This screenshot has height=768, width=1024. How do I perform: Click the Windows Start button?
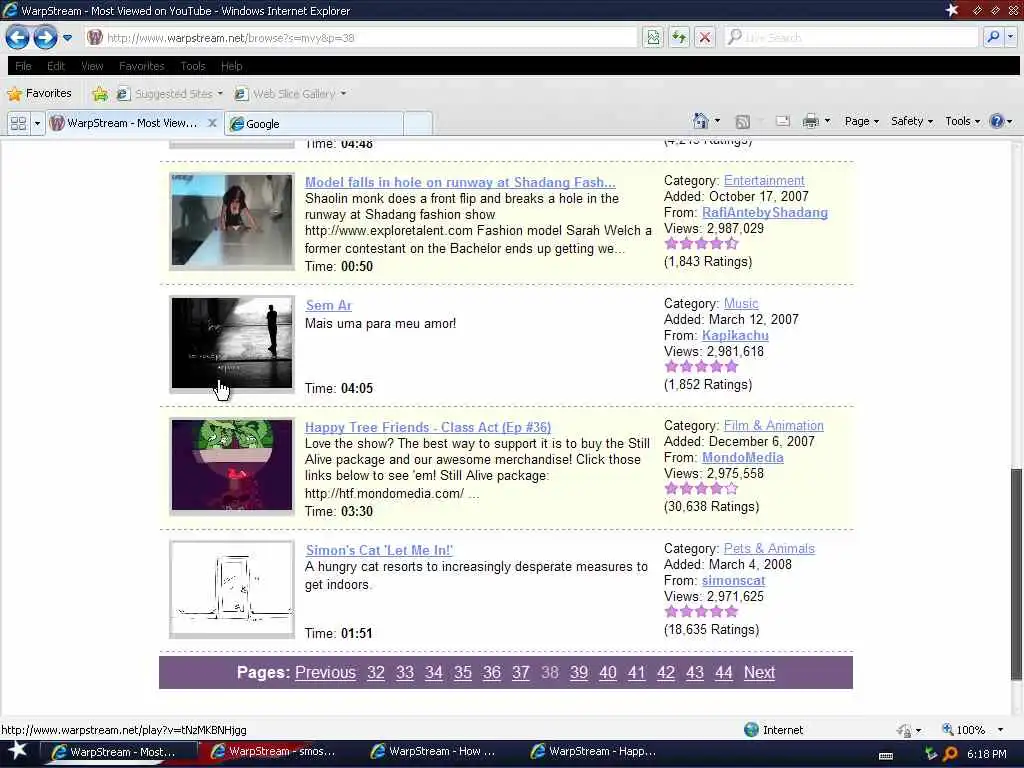click(17, 752)
